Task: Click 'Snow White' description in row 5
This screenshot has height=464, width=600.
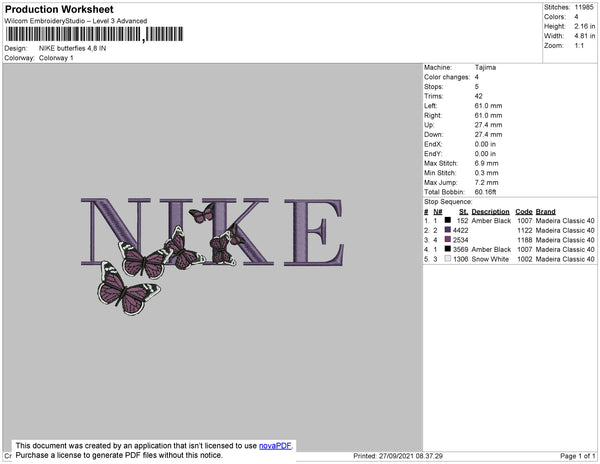Action: (490, 259)
